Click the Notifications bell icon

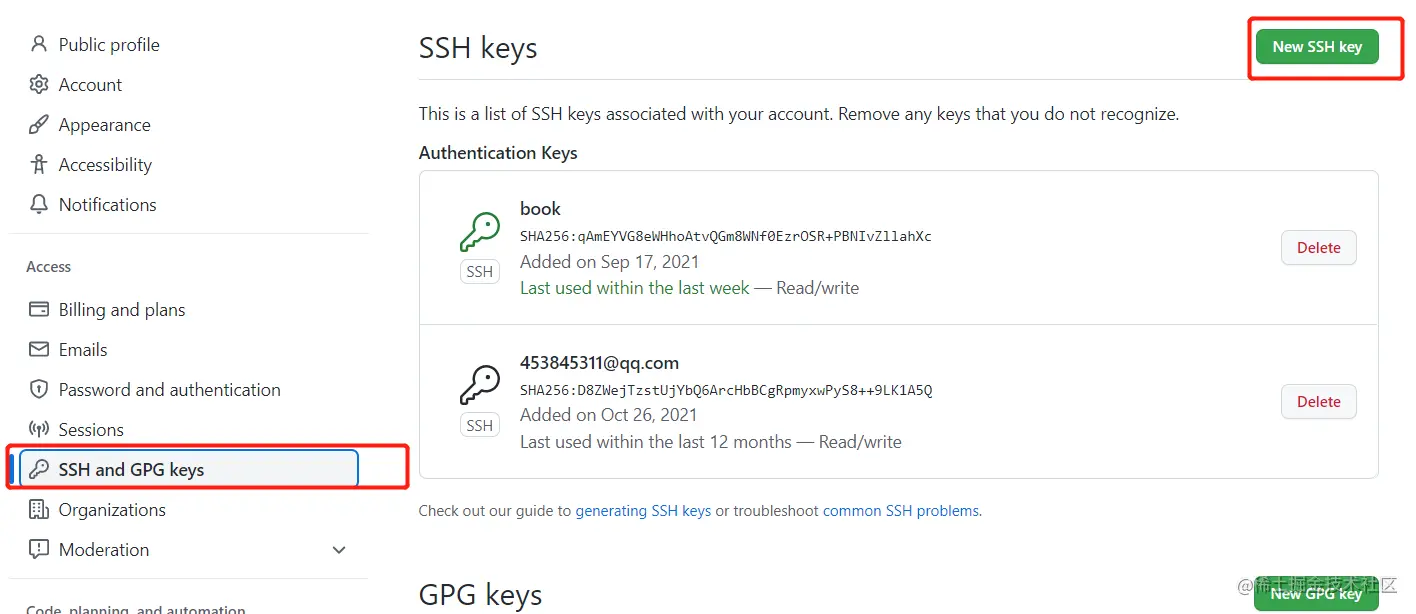click(39, 204)
